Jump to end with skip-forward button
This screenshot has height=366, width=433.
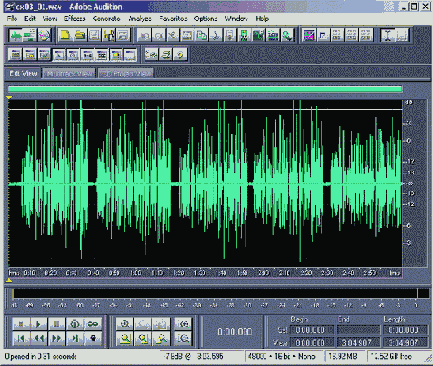pos(75,338)
